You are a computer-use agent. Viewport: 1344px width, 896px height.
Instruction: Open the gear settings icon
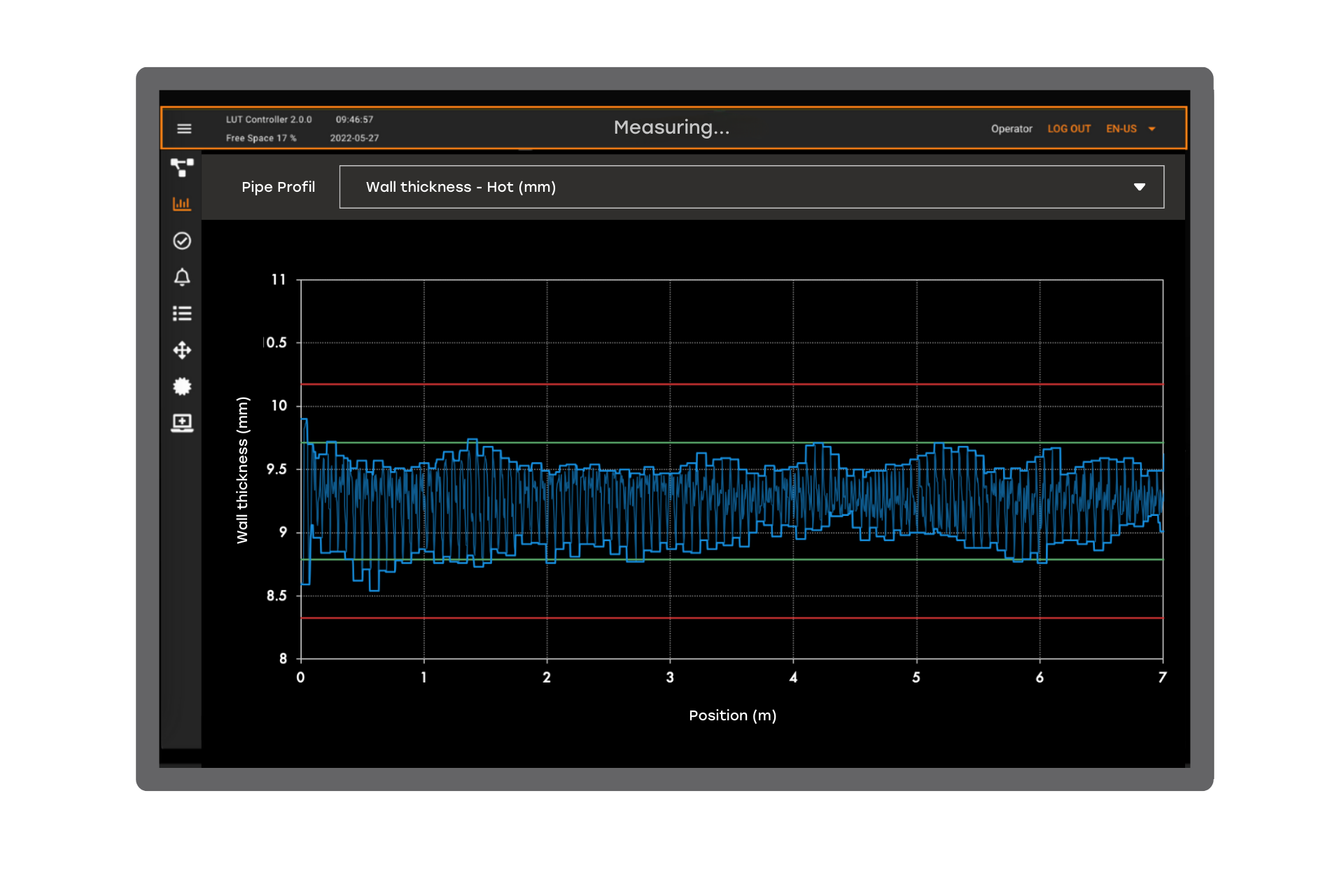pos(182,386)
